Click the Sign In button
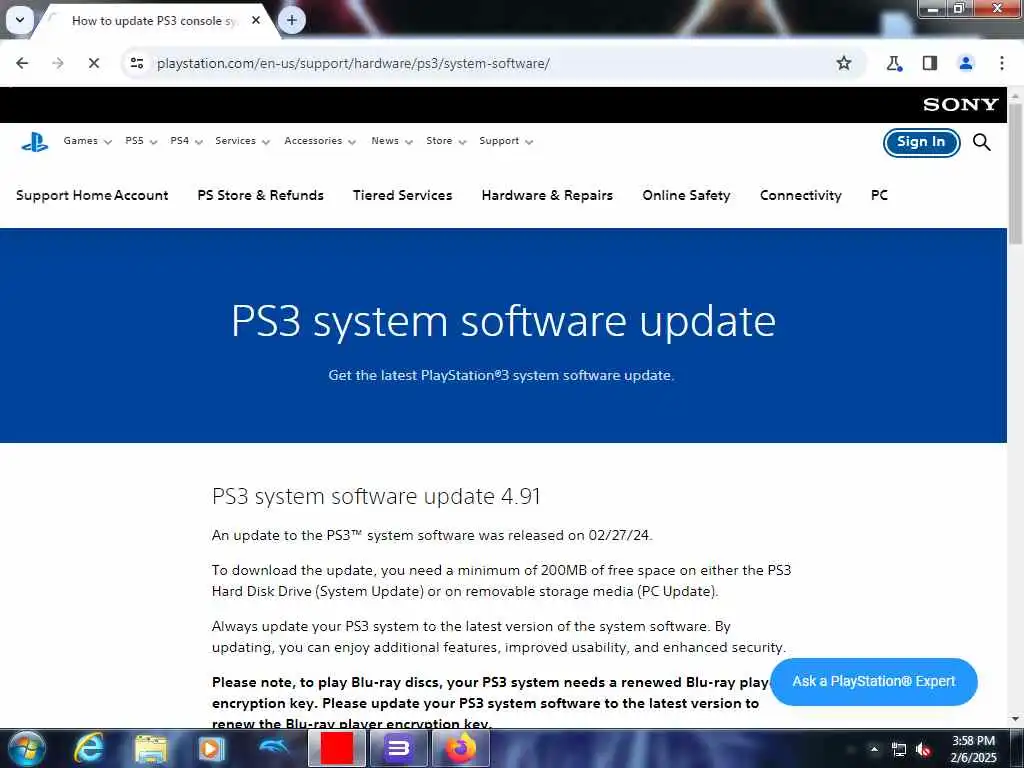Viewport: 1024px width, 768px height. tap(921, 142)
